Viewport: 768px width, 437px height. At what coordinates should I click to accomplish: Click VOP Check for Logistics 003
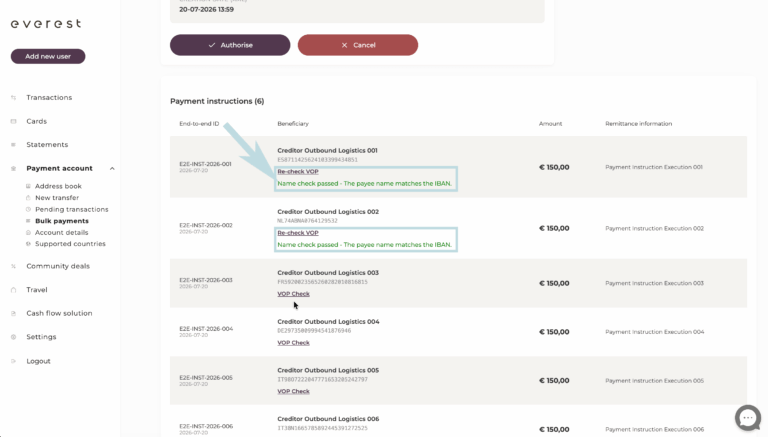tap(293, 294)
